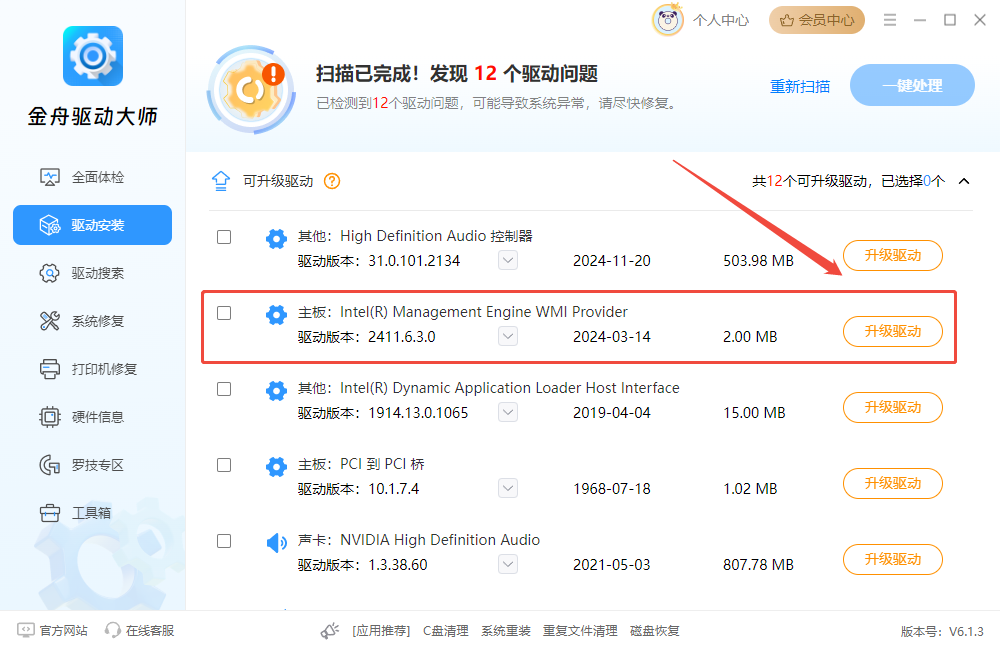Click the 硬件信息 chip icon
This screenshot has height=650, width=1000.
50,417
